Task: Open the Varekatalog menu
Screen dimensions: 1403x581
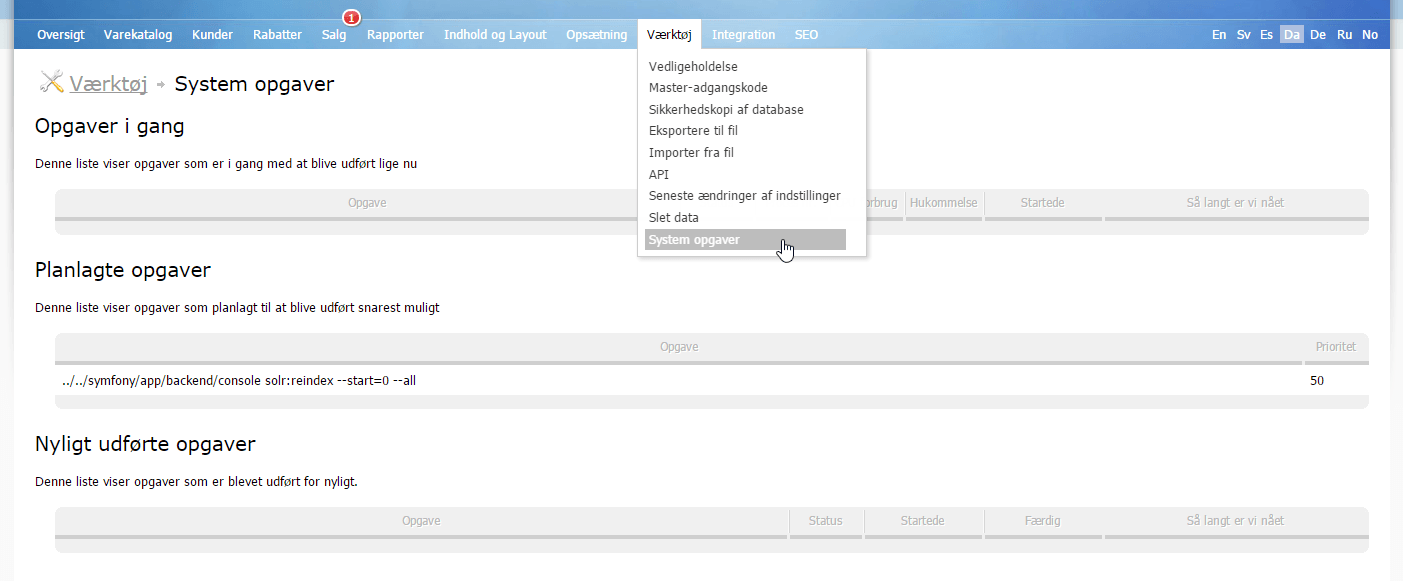Action: pos(138,34)
